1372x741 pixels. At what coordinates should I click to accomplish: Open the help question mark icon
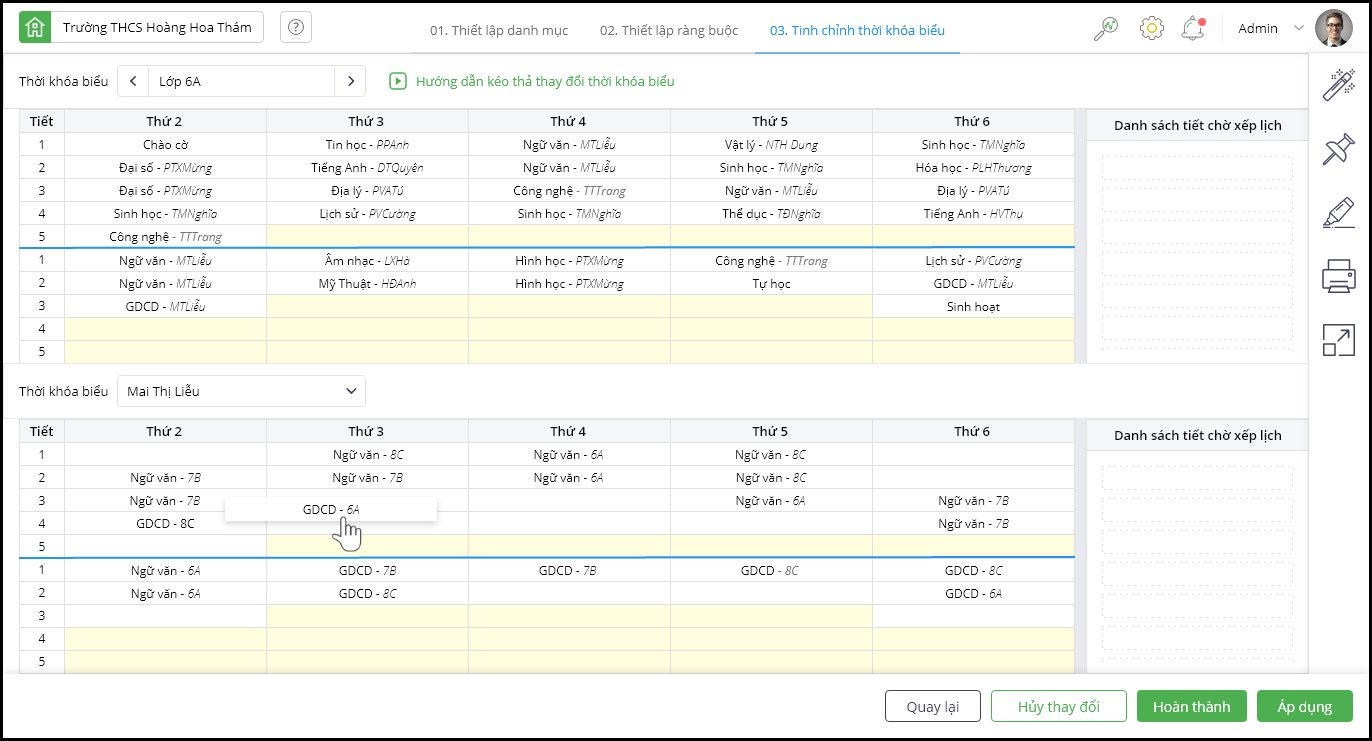coord(296,28)
